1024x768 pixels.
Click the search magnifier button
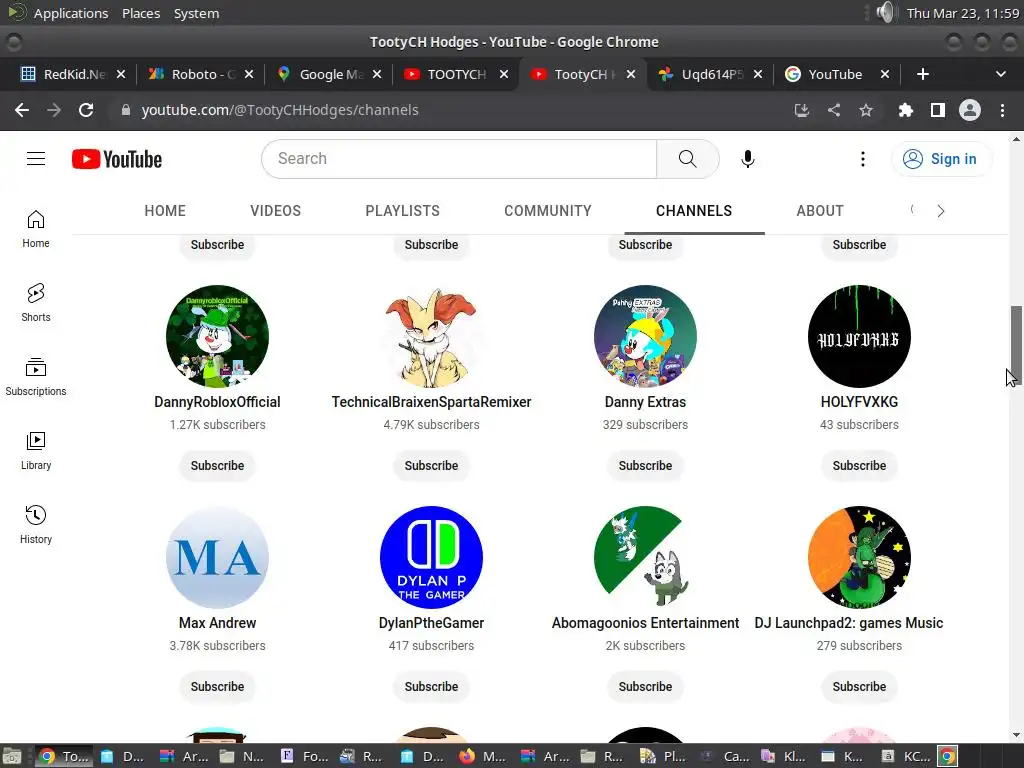tap(687, 159)
